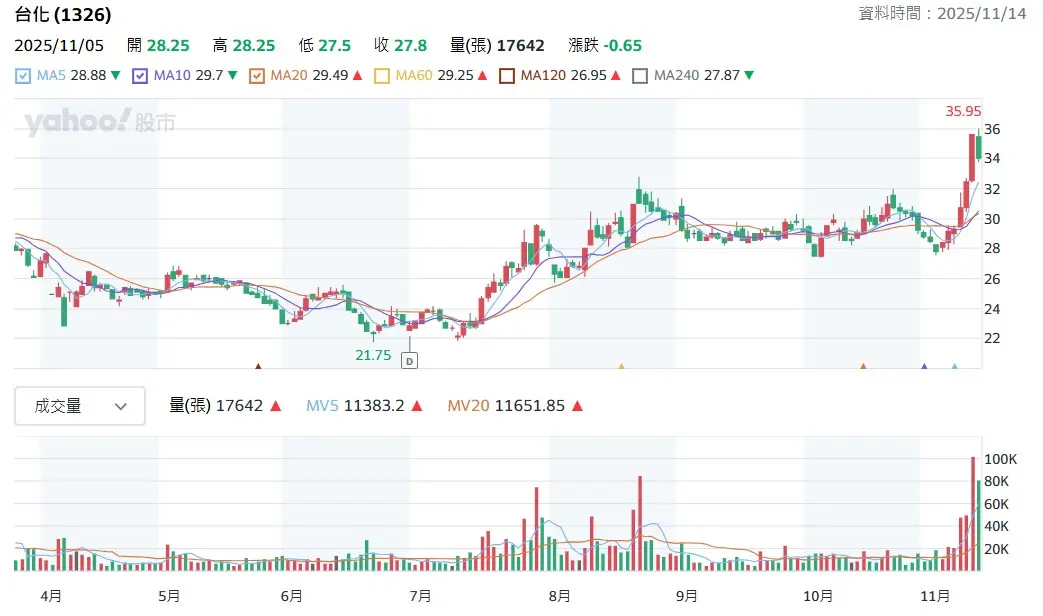Click the tallest 100K volume bar in November
Viewport: 1043px width, 616px height.
coord(972,513)
